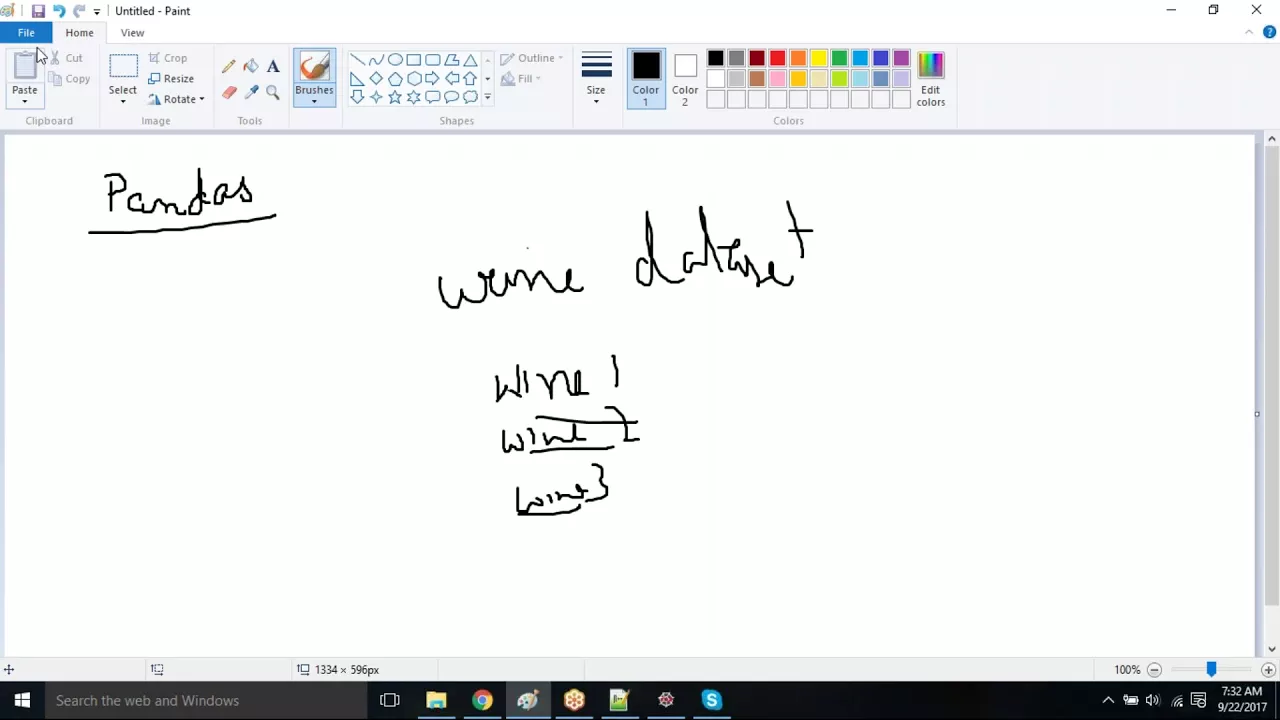Screen dimensions: 1280x720
Task: Choose the Right arrow shape
Action: click(x=433, y=78)
